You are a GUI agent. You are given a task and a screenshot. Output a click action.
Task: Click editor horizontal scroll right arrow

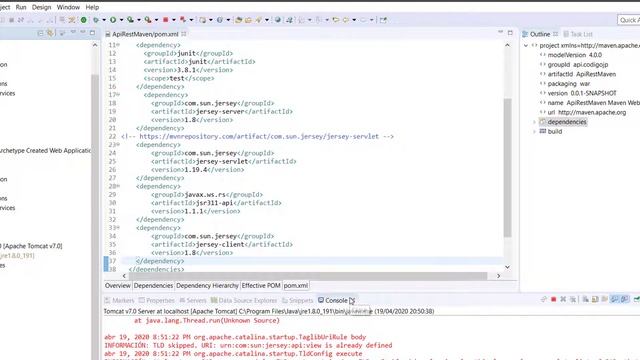click(x=498, y=276)
